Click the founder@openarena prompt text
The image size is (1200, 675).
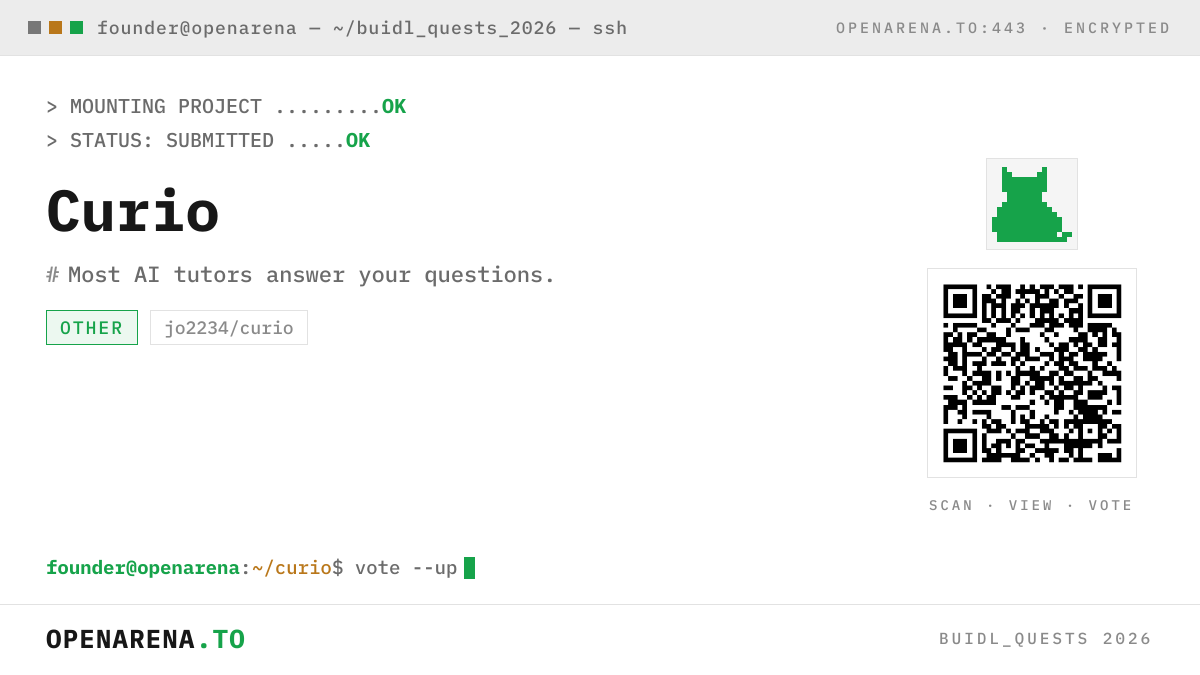click(143, 568)
